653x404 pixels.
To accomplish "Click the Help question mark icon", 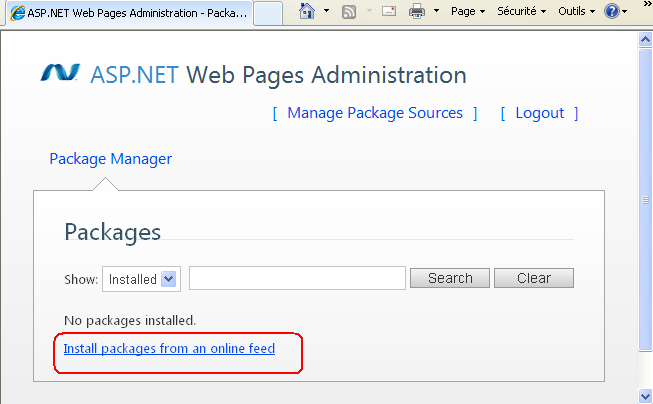I will 612,12.
